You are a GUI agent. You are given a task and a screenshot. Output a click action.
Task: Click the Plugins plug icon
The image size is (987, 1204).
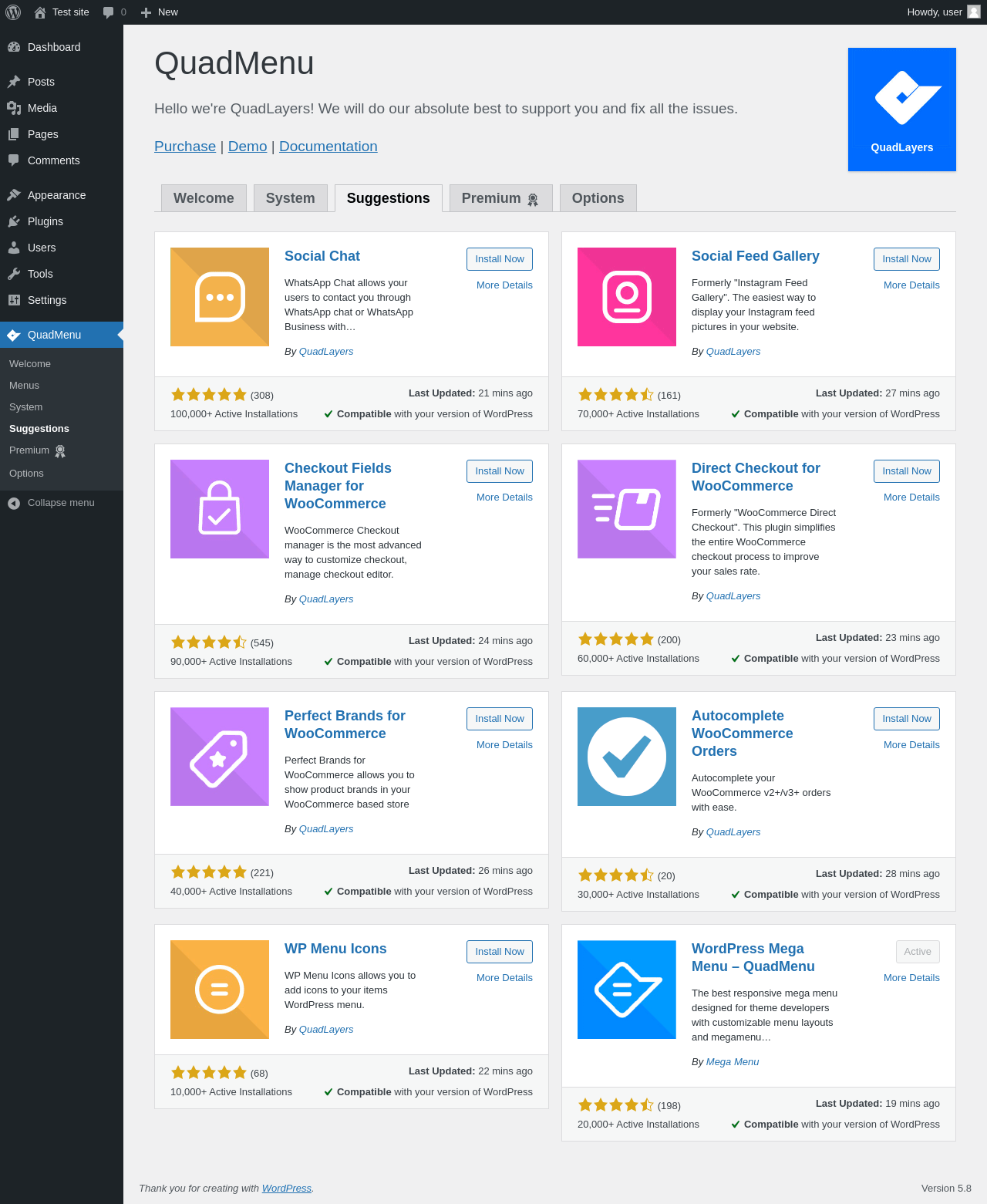(x=14, y=221)
